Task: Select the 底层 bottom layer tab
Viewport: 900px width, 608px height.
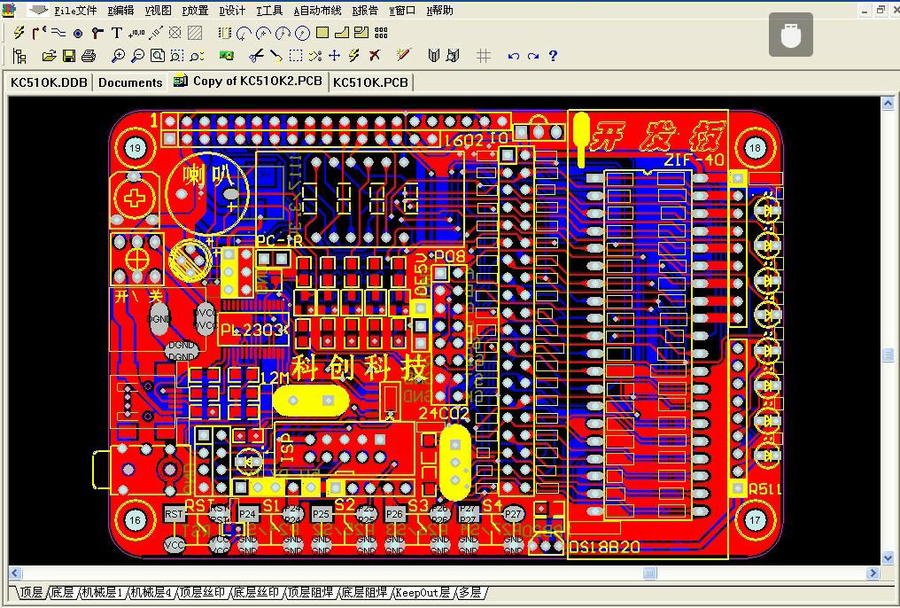Action: pyautogui.click(x=62, y=592)
